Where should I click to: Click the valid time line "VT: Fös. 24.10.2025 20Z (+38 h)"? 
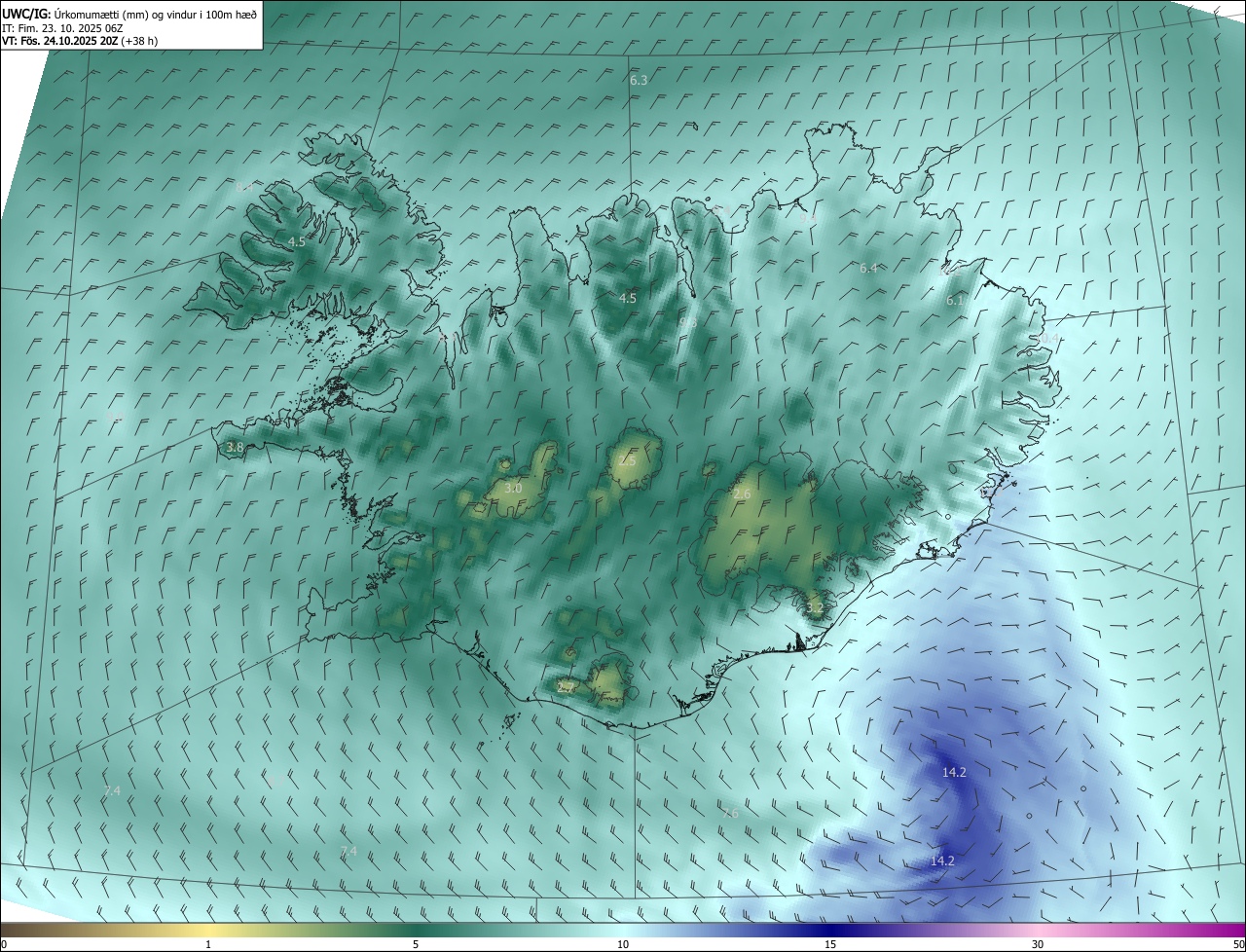[80, 41]
